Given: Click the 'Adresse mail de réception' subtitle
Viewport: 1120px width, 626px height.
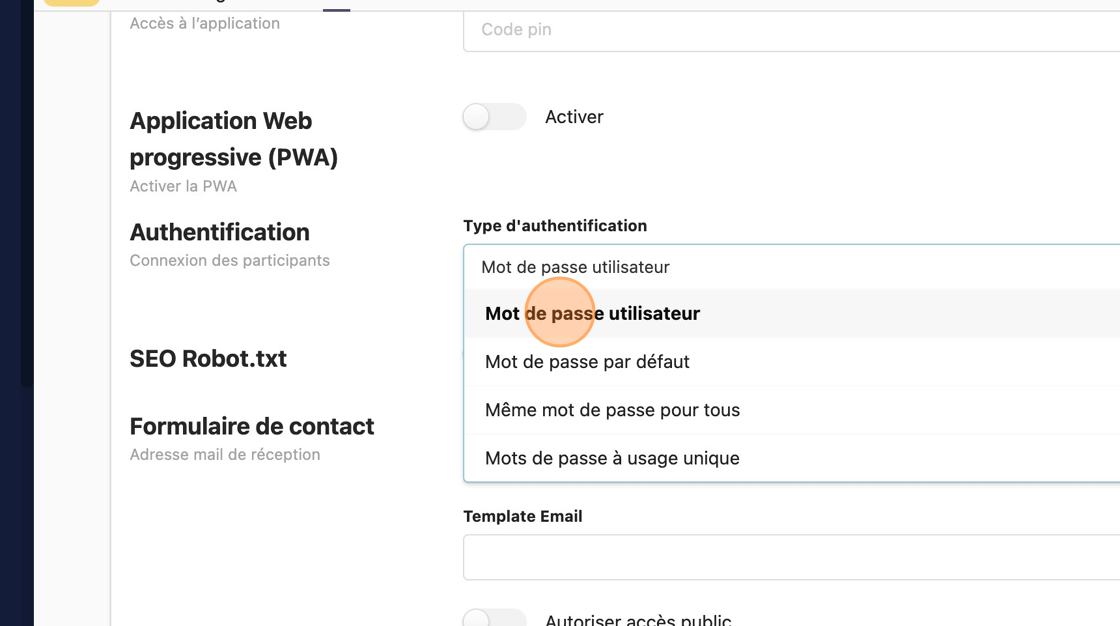Looking at the screenshot, I should [x=225, y=454].
